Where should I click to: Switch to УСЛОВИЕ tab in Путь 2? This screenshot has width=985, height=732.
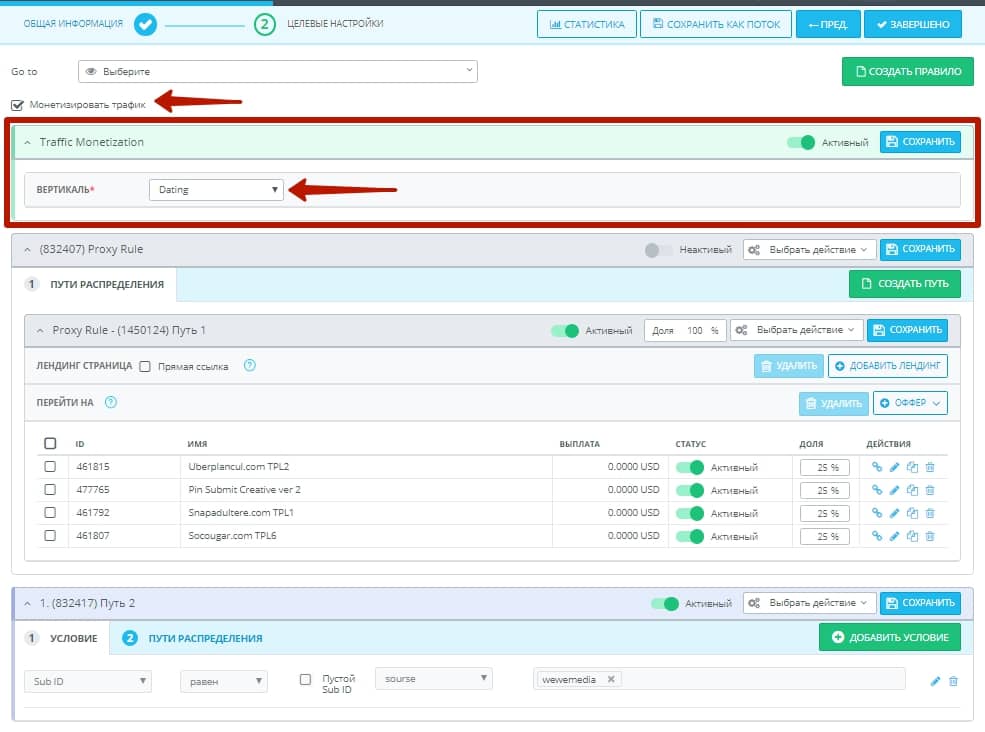pos(62,638)
